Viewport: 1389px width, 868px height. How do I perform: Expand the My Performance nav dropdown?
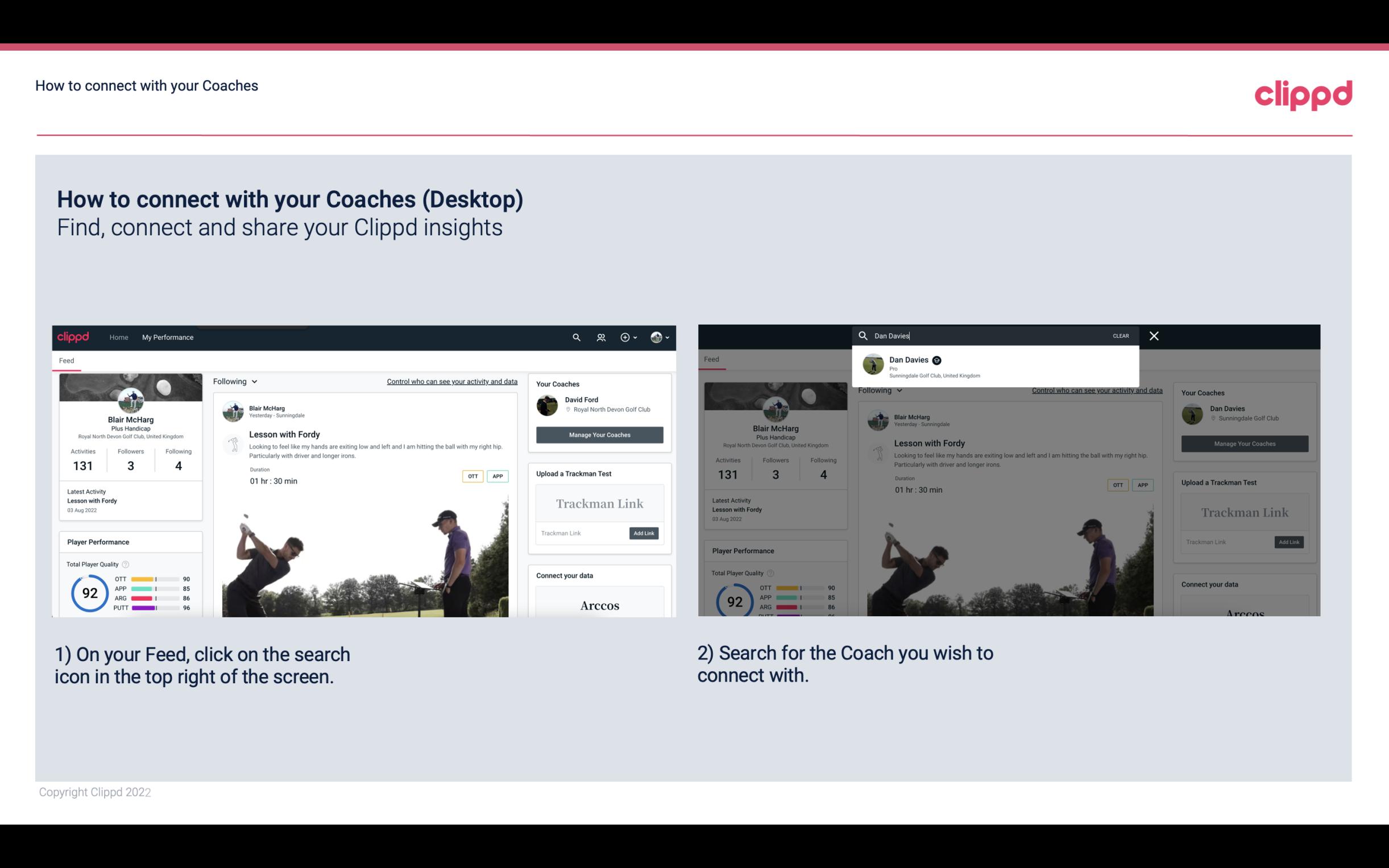(x=167, y=337)
